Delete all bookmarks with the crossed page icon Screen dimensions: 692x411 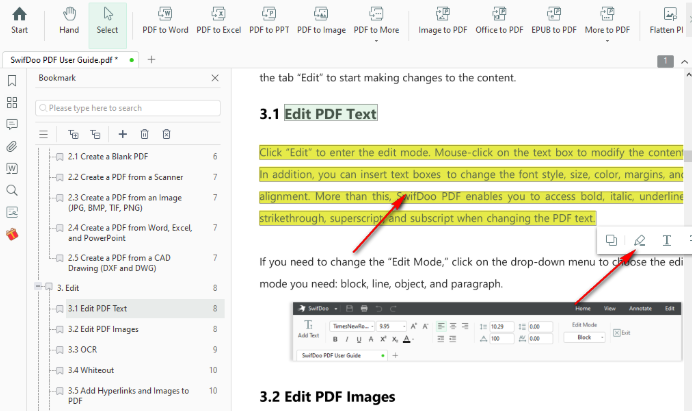166,134
